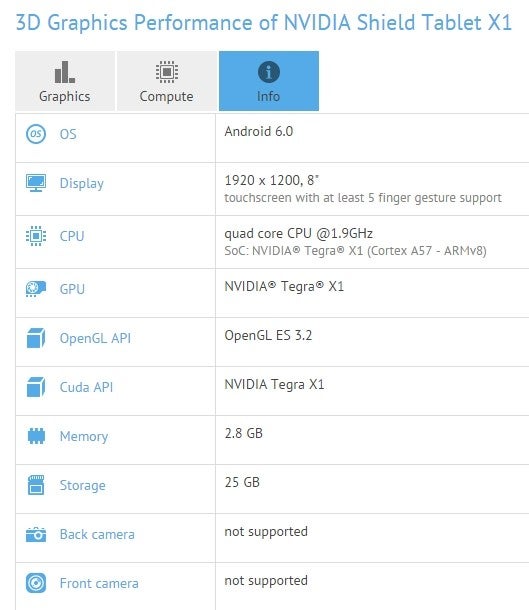Click the Cuda API cube icon
The height and width of the screenshot is (610, 529).
point(36,387)
